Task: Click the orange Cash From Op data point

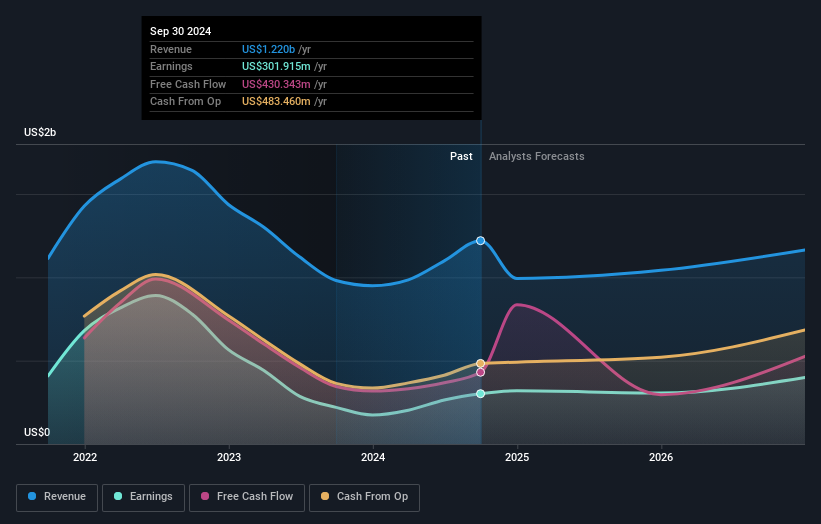Action: (x=480, y=363)
